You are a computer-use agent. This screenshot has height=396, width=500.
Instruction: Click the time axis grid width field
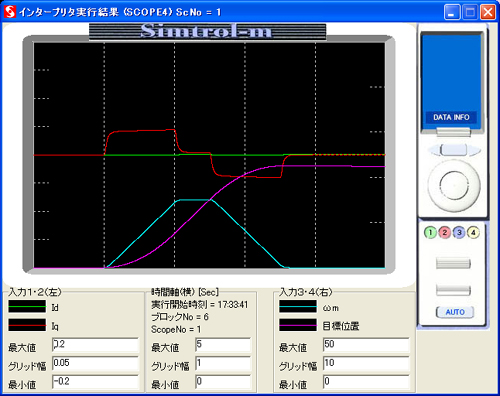pyautogui.click(x=223, y=363)
